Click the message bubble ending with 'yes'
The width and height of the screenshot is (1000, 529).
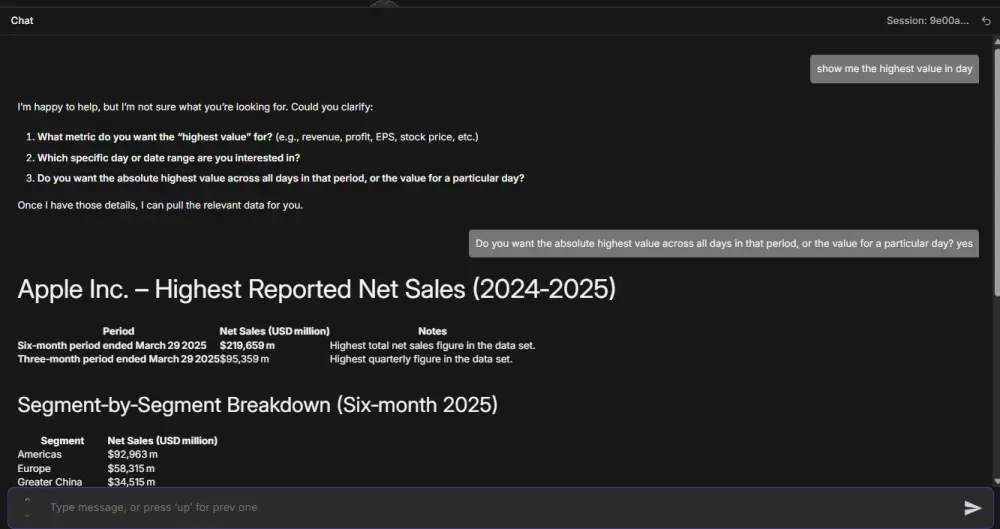(724, 244)
